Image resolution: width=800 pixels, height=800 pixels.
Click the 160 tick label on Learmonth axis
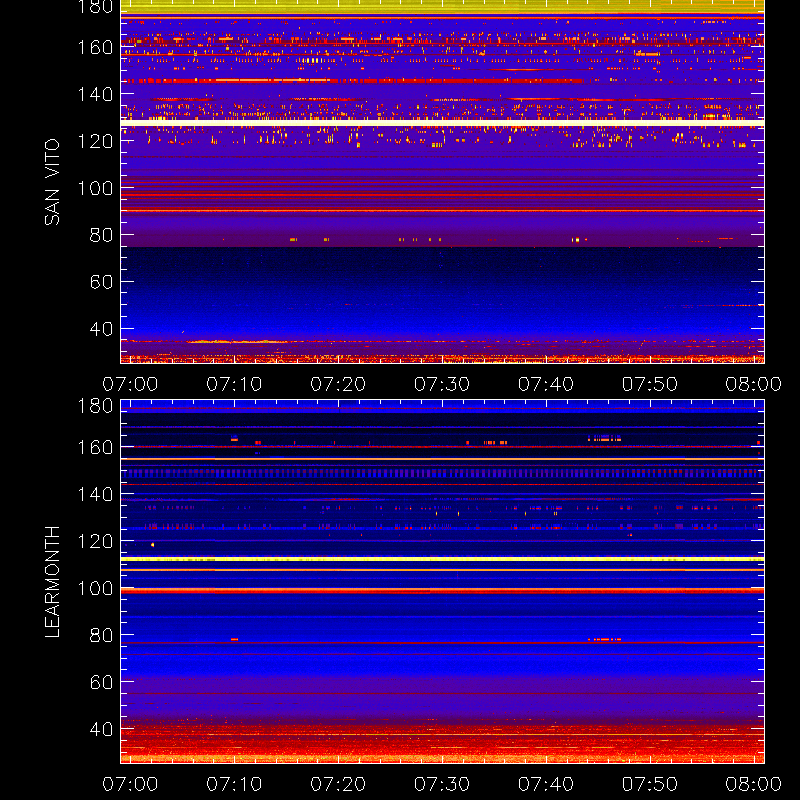click(95, 447)
